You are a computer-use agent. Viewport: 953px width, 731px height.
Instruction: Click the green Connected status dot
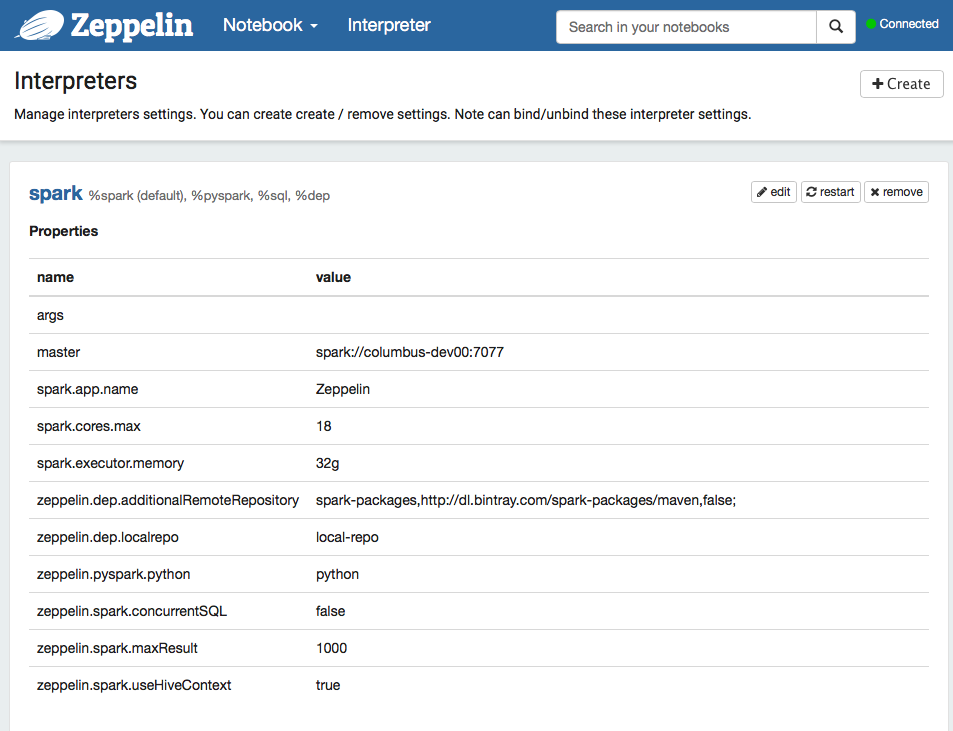tap(870, 24)
